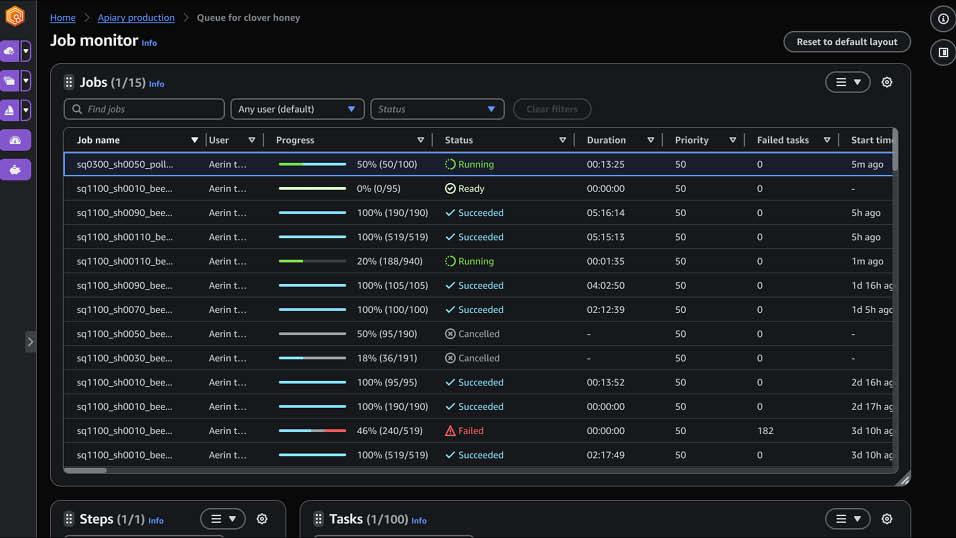The width and height of the screenshot is (956, 538).
Task: Sort by Job name column arrow
Action: 194,140
